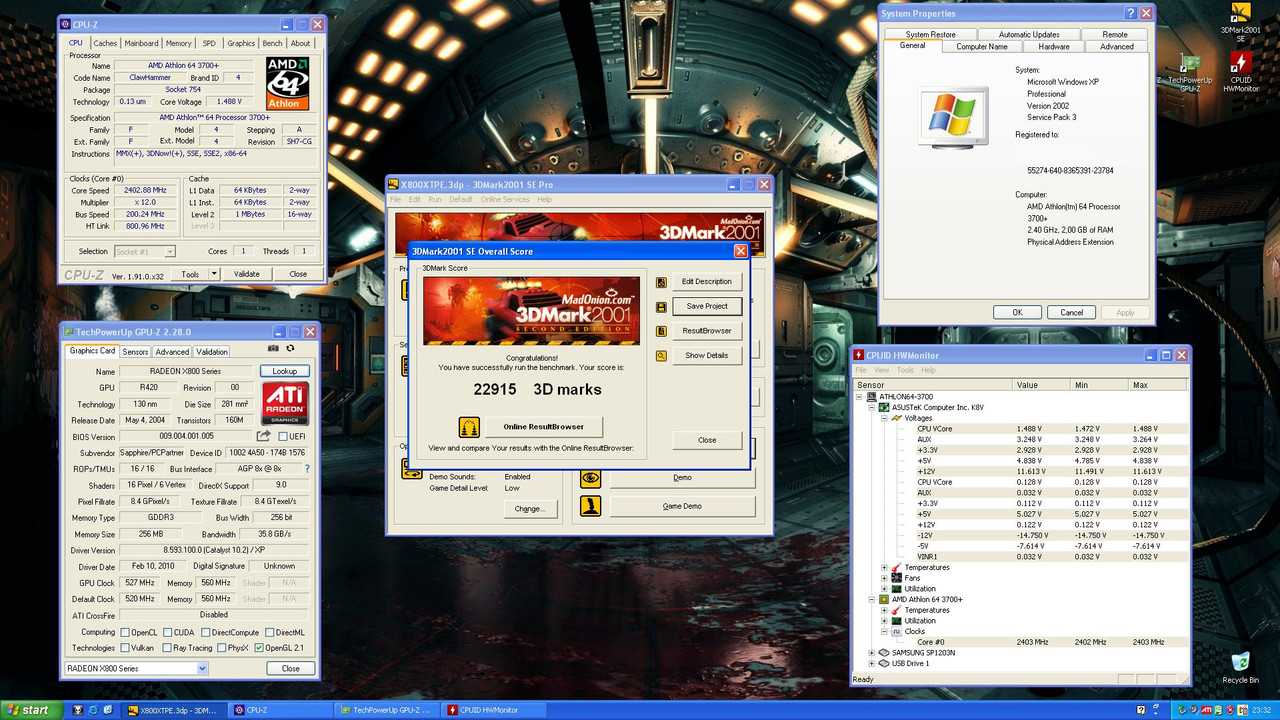Collapse the Voltages node in HWMonitor
Screen dimensions: 1280x720
point(884,418)
